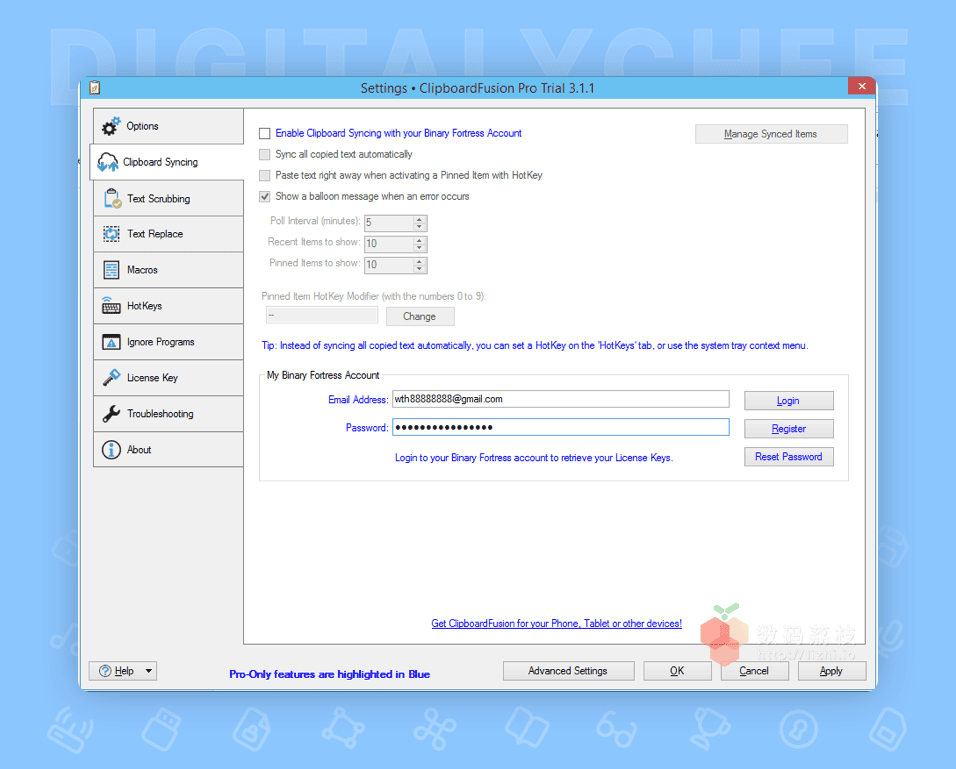Increase Pinned Items to show value
Viewport: 956px width, 769px height.
pyautogui.click(x=419, y=261)
